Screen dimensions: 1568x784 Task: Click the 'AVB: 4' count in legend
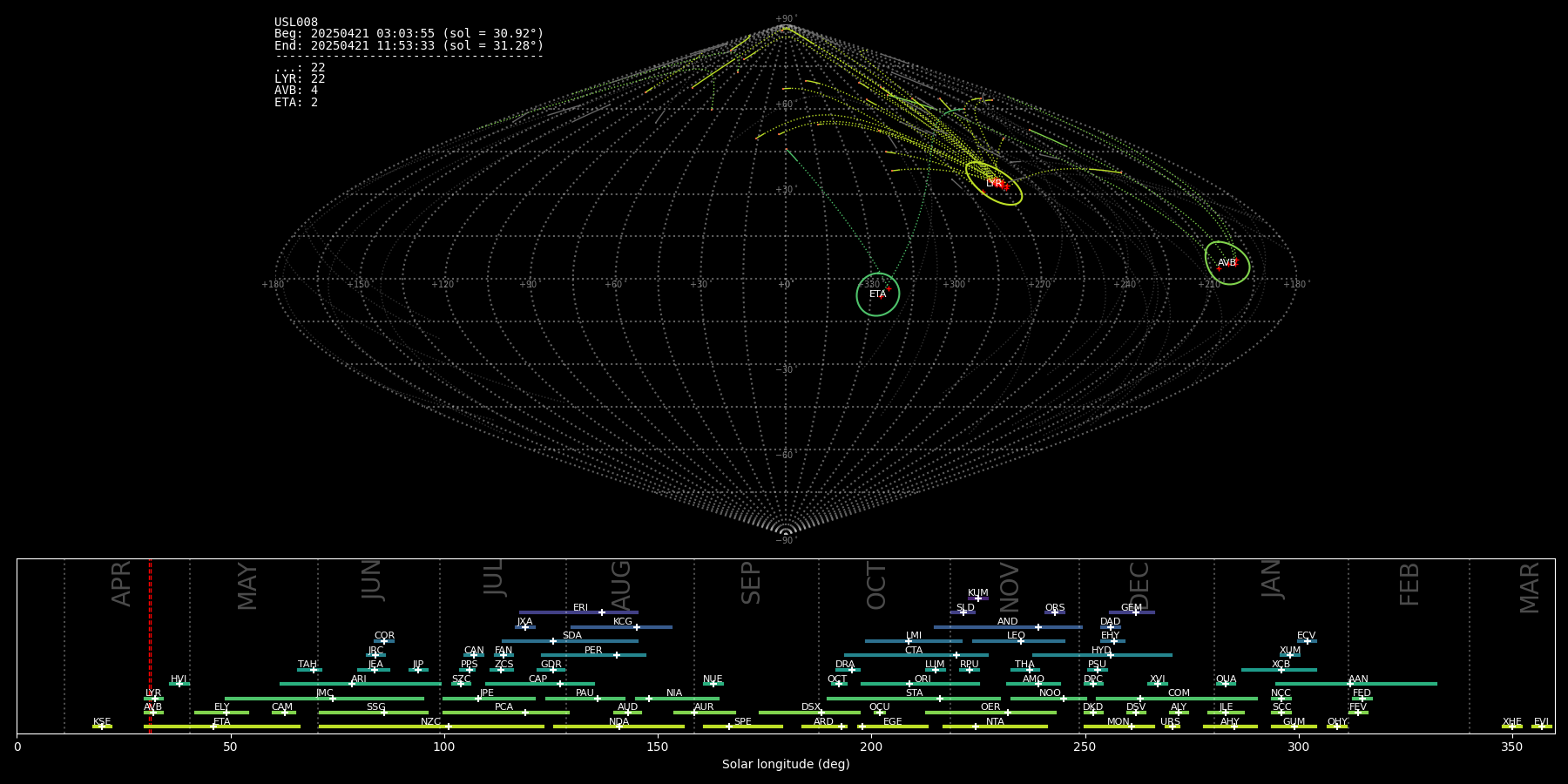point(296,91)
